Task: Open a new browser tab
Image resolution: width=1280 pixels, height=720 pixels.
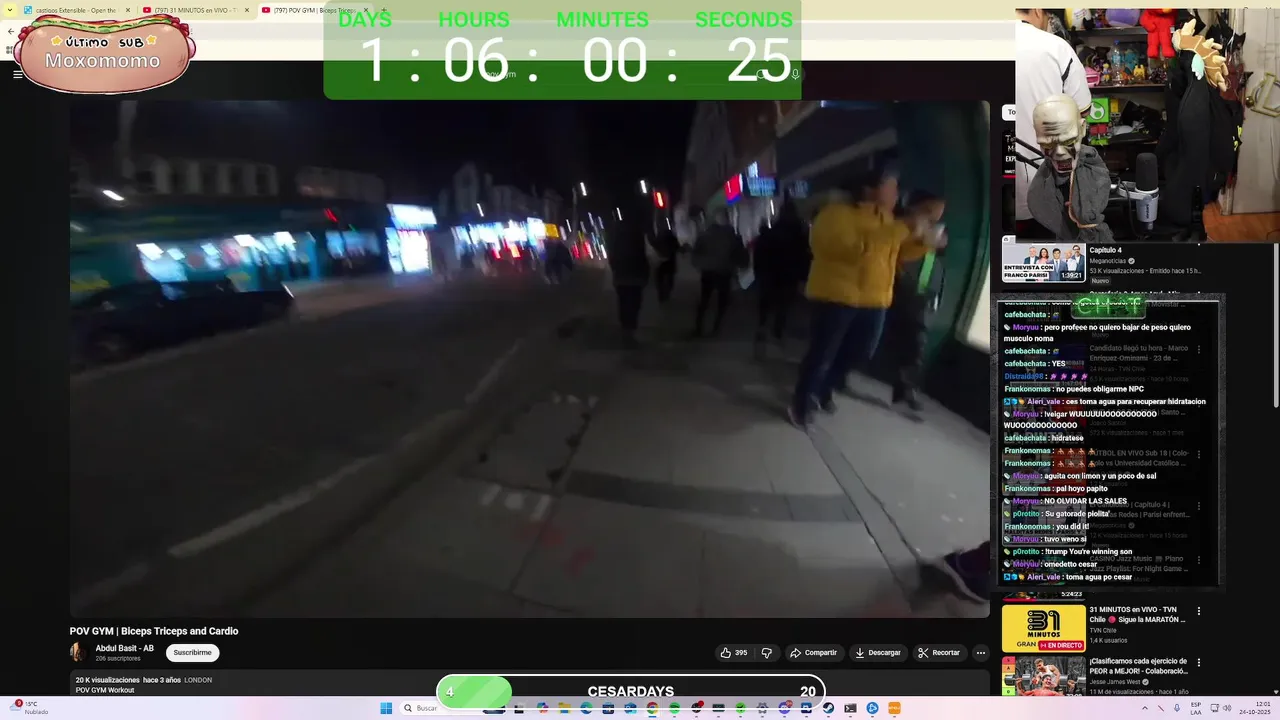Action: [383, 10]
